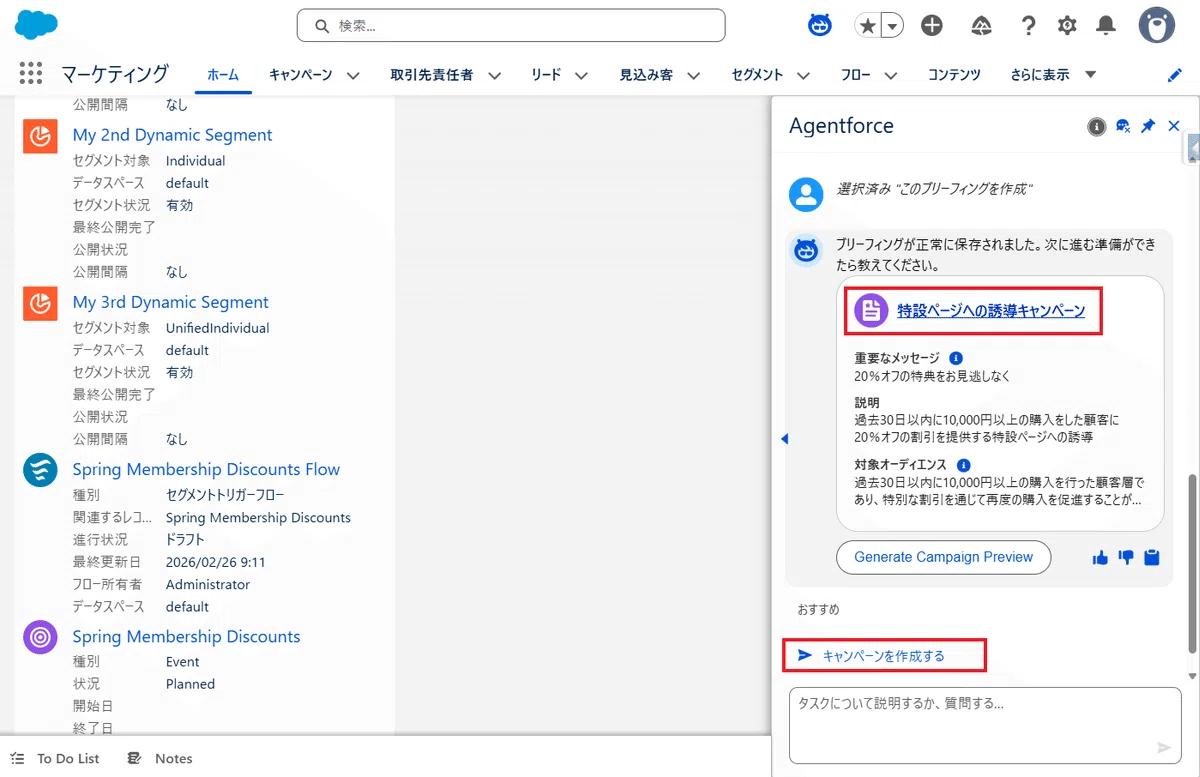
Task: Open Spring Membership Discounts campaign link
Action: tap(186, 636)
